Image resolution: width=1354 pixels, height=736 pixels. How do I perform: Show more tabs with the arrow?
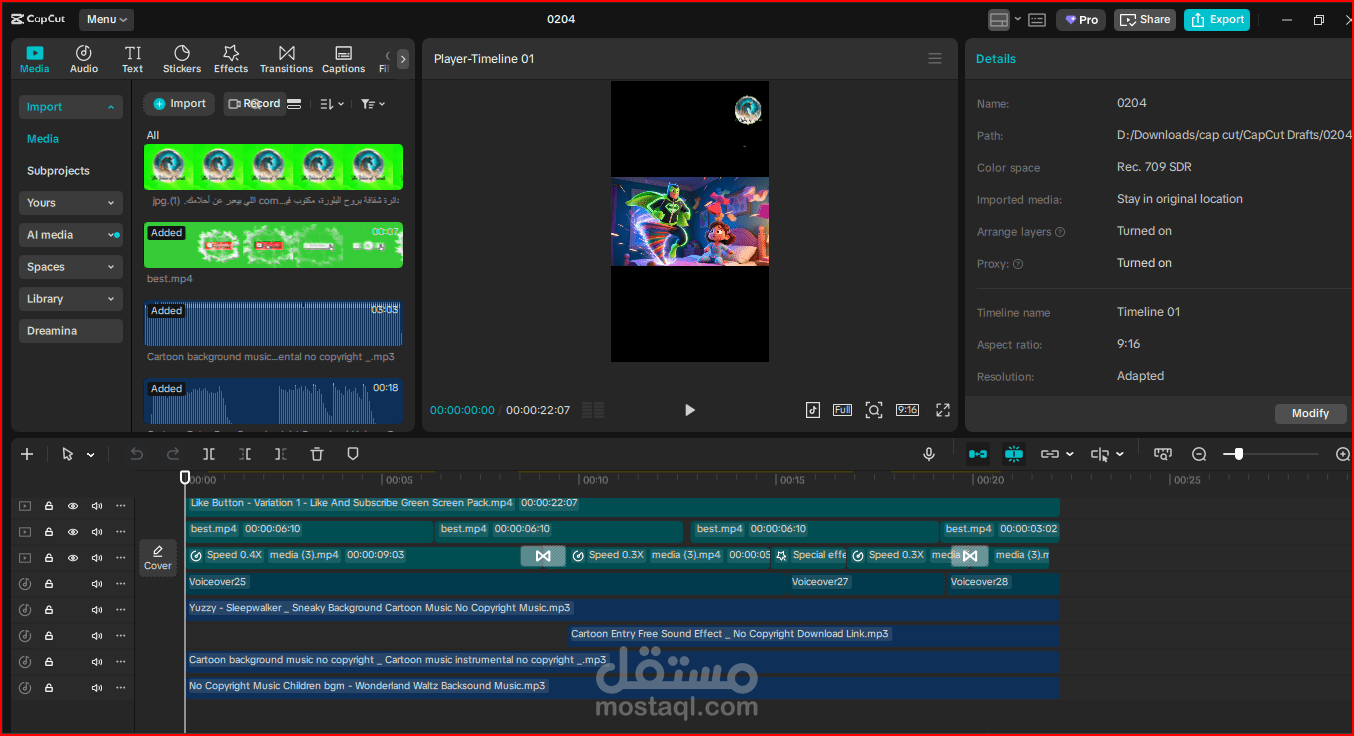tap(403, 59)
